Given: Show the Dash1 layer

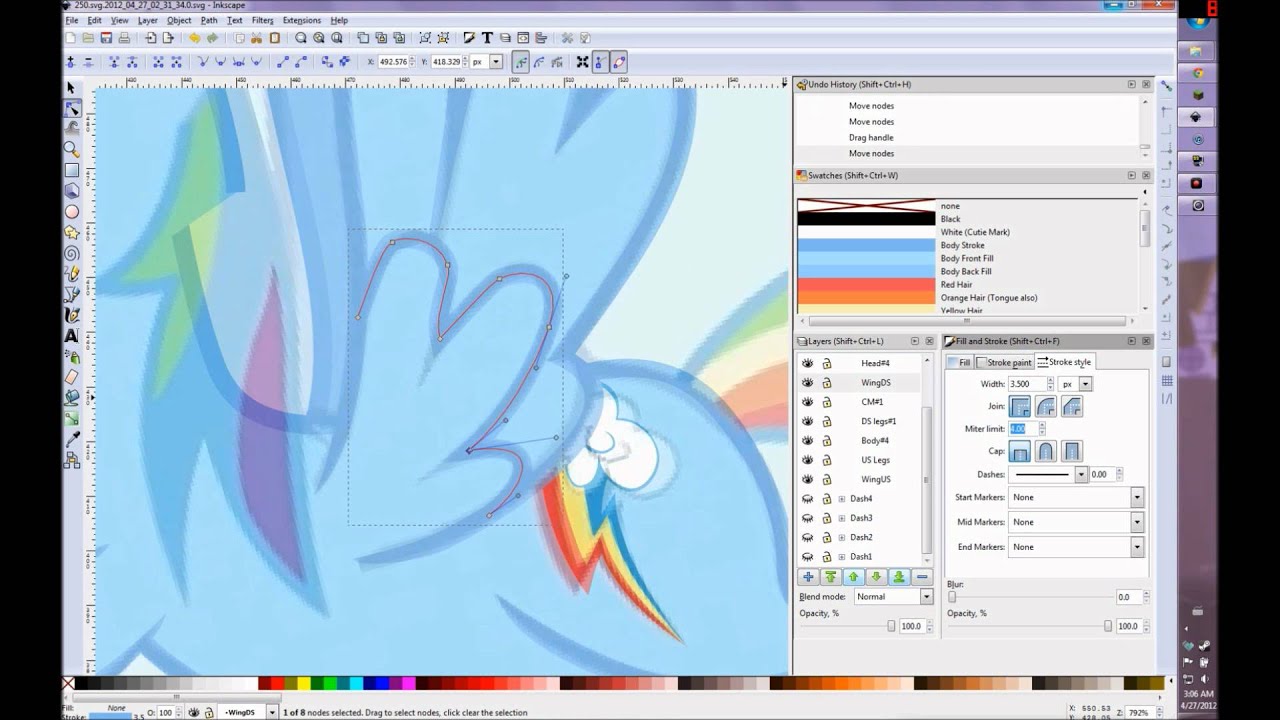Looking at the screenshot, I should 808,556.
